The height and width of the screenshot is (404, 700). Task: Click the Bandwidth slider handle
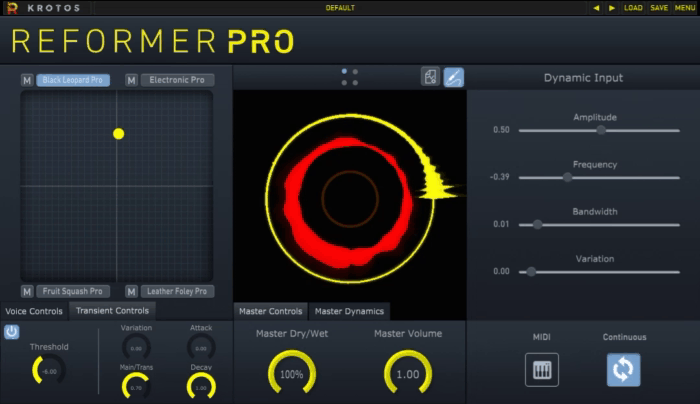[x=538, y=225]
